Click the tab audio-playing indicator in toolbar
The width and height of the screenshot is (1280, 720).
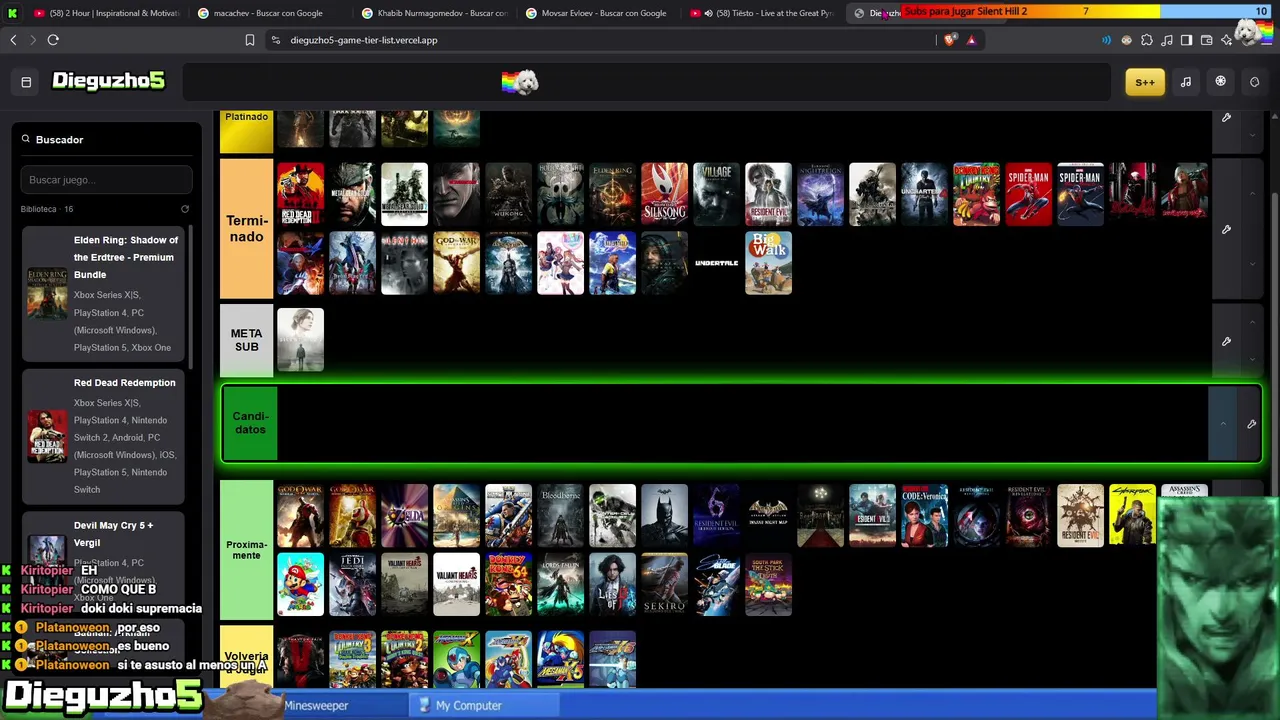pyautogui.click(x=1106, y=40)
